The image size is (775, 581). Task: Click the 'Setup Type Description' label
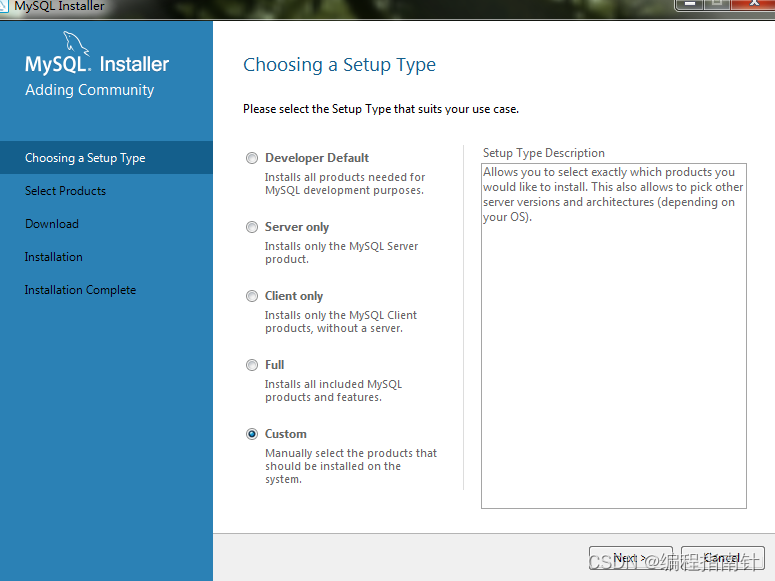[x=544, y=153]
